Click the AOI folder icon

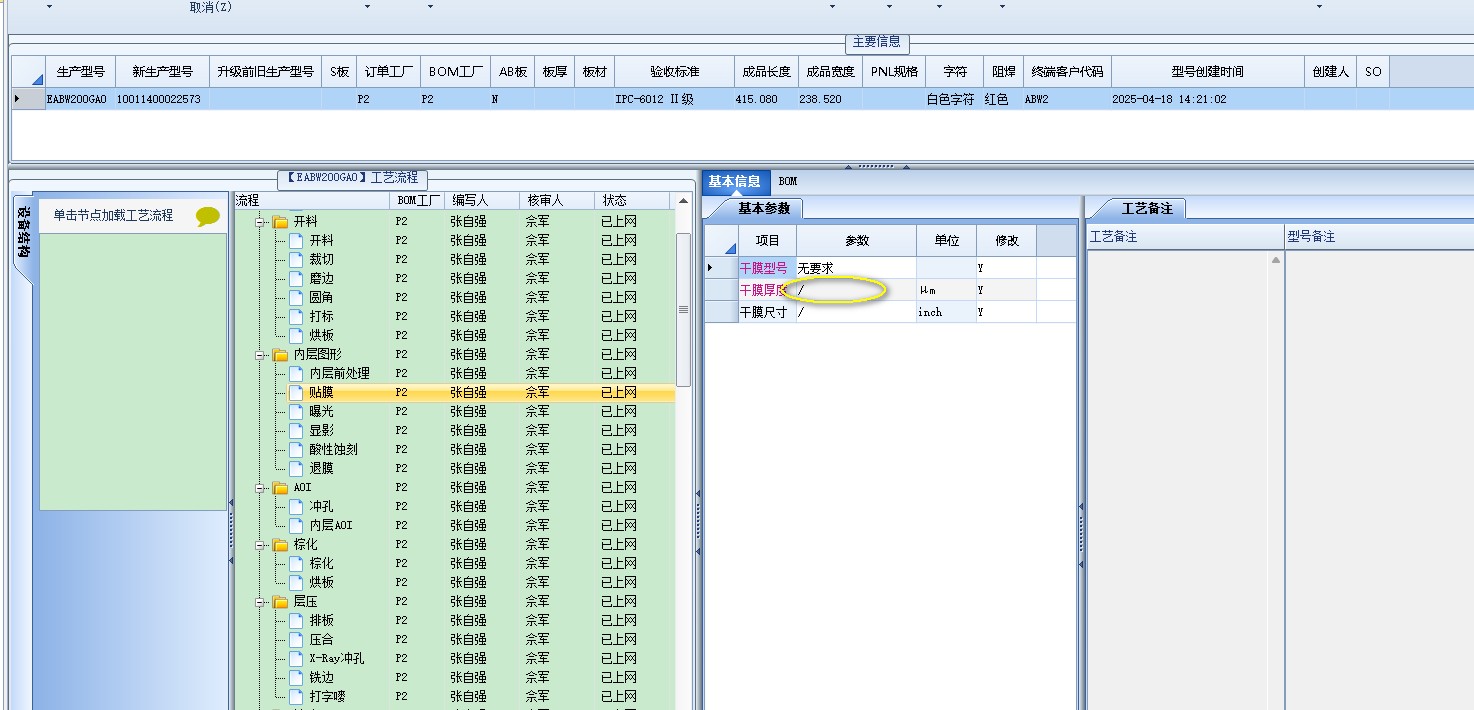[280, 487]
